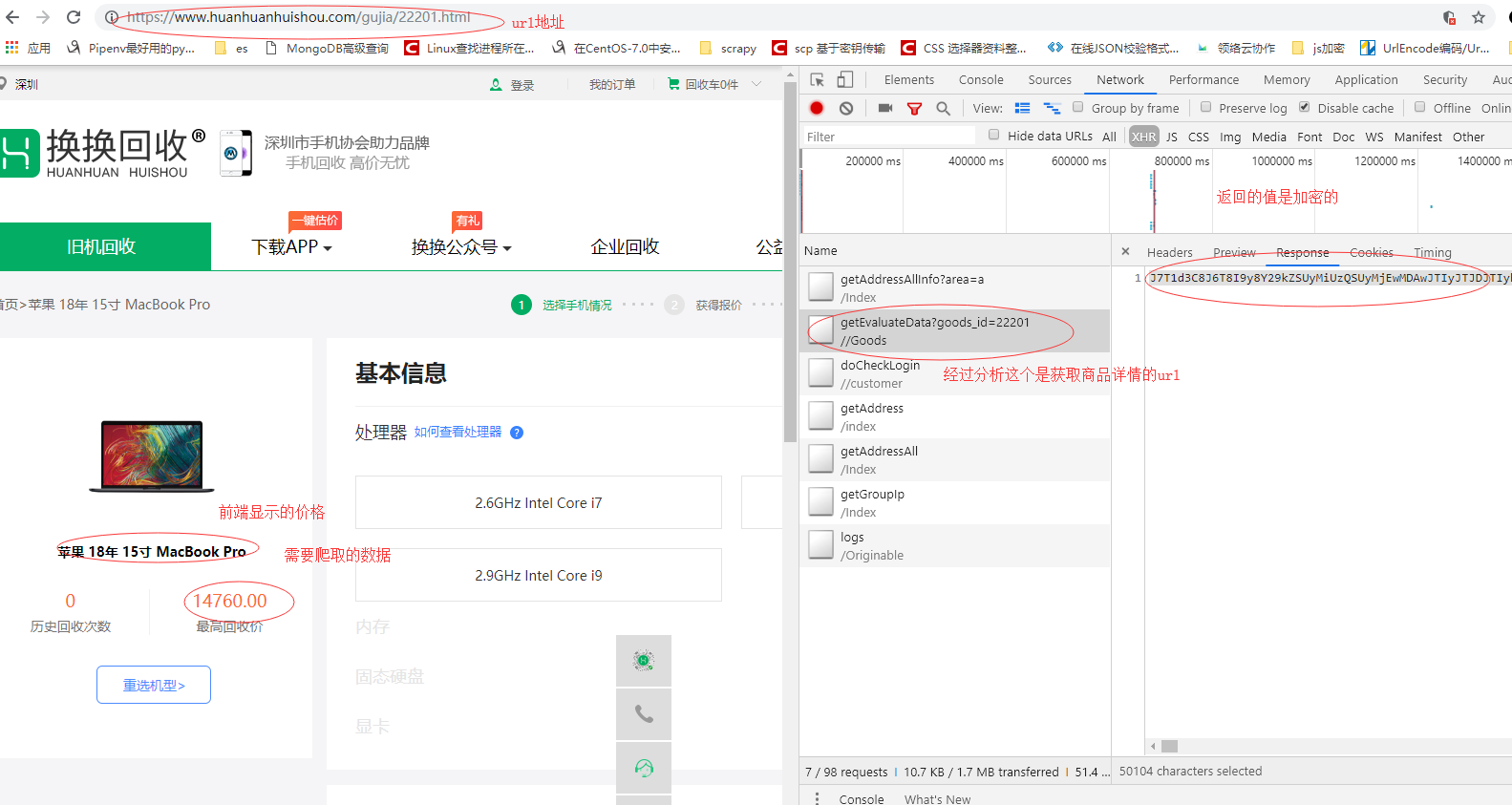Toggle the waterfall overview view icon
The height and width of the screenshot is (805, 1512).
pyautogui.click(x=1052, y=108)
